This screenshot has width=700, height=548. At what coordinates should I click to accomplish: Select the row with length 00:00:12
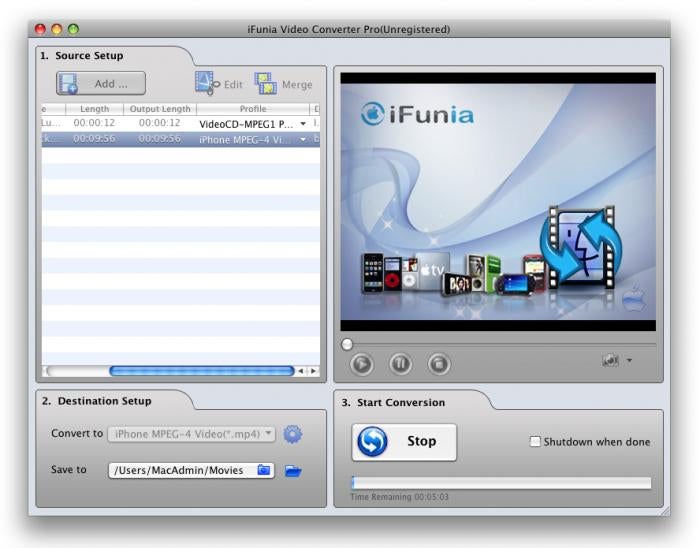point(181,123)
